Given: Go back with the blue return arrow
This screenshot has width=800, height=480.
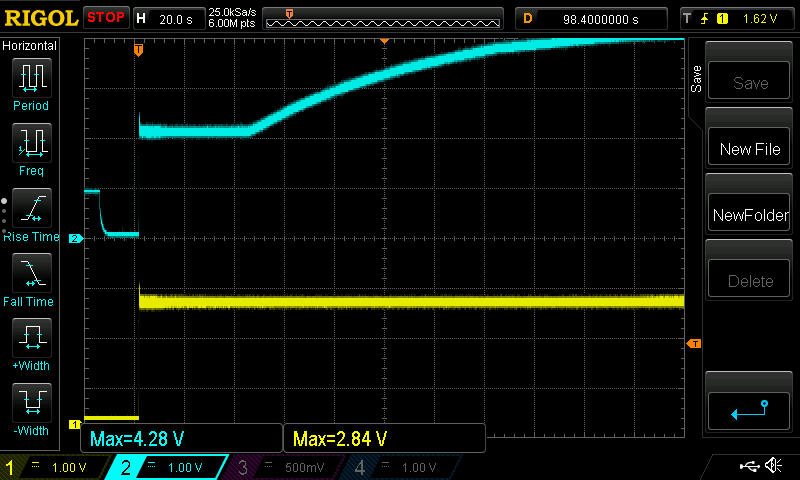Looking at the screenshot, I should click(x=749, y=410).
